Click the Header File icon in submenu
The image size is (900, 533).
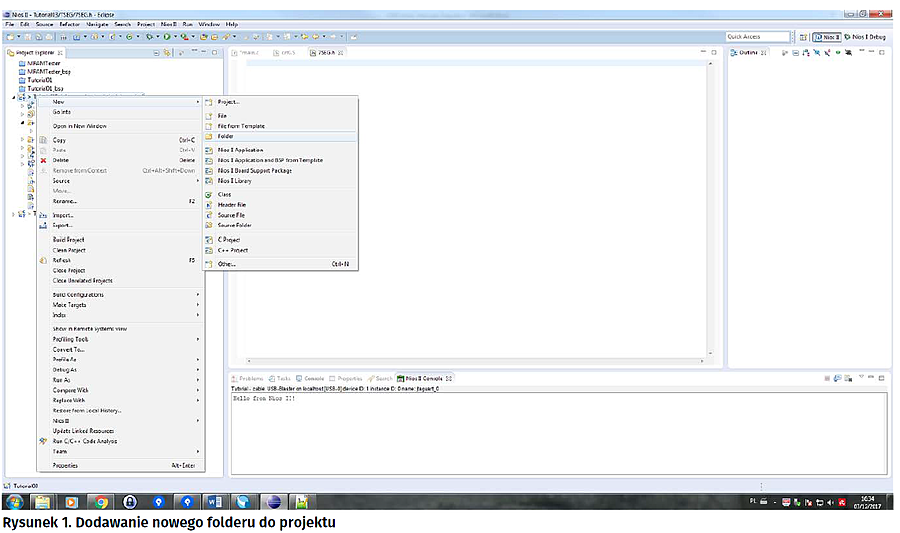coord(210,205)
